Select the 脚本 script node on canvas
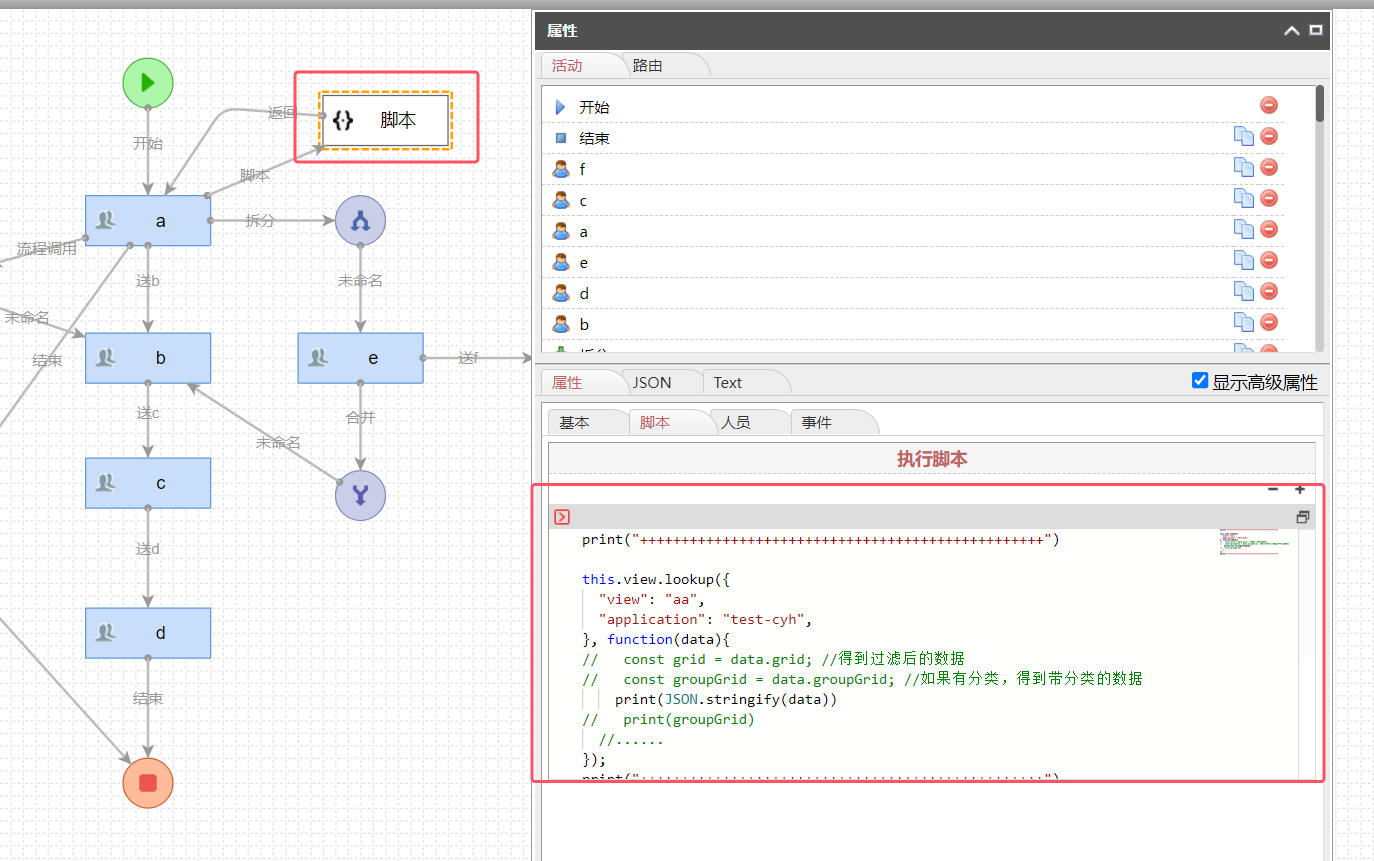This screenshot has height=861, width=1374. 386,120
